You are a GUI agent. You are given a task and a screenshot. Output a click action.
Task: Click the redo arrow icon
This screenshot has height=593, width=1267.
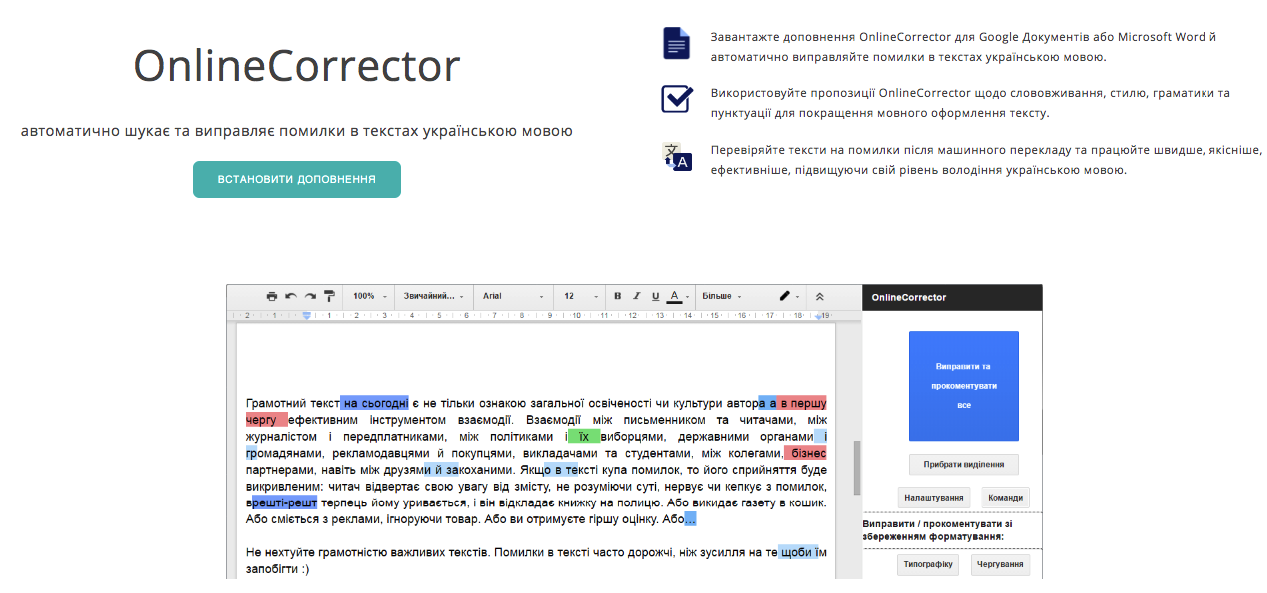click(310, 296)
